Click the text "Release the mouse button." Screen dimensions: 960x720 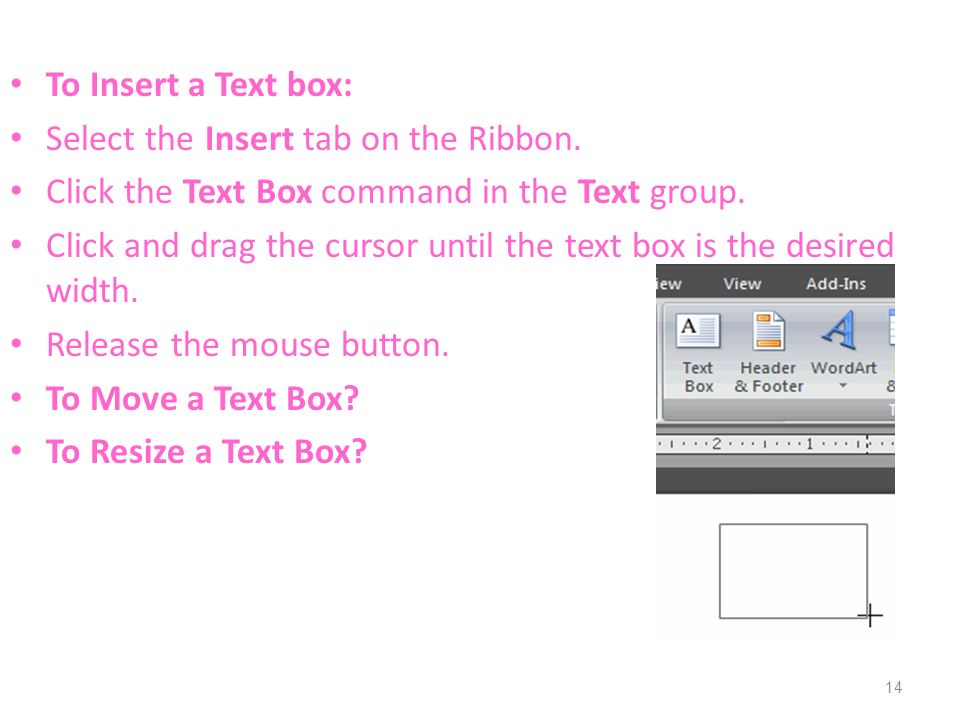click(x=248, y=345)
